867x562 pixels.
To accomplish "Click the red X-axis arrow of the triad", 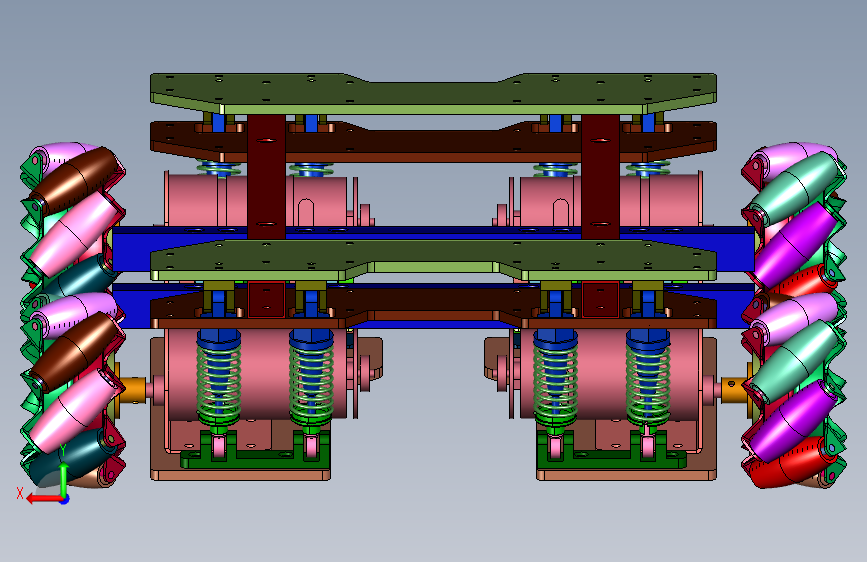I will pyautogui.click(x=43, y=499).
